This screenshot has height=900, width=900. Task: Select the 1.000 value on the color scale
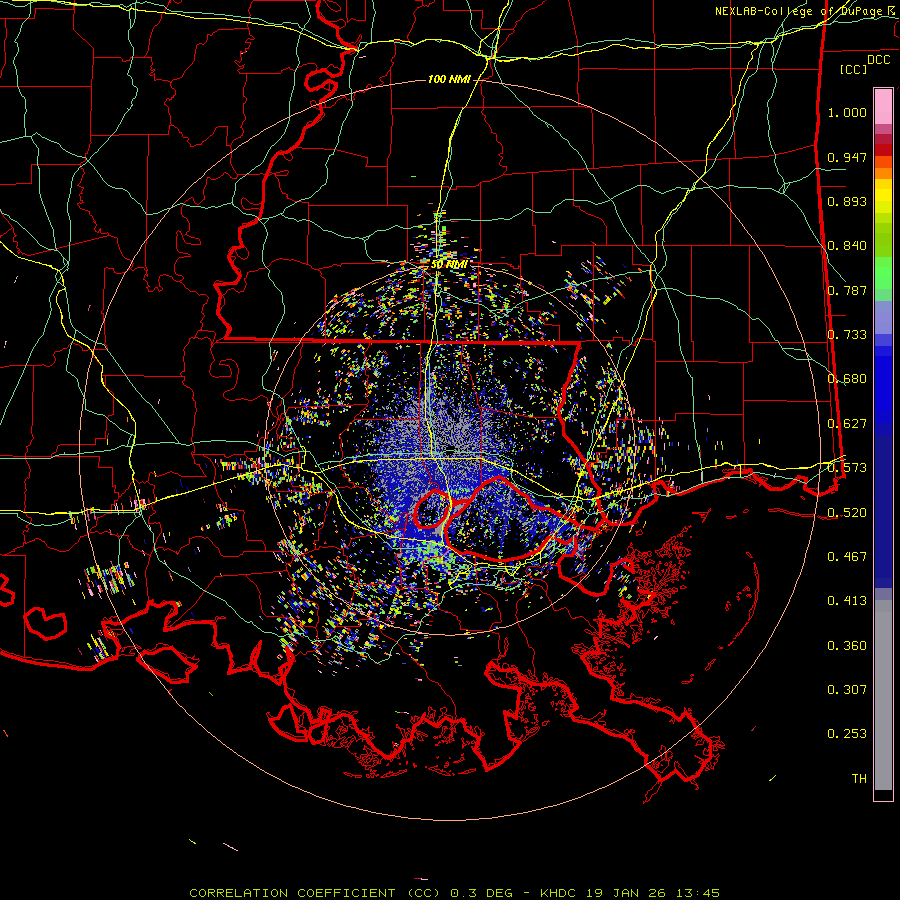point(847,112)
